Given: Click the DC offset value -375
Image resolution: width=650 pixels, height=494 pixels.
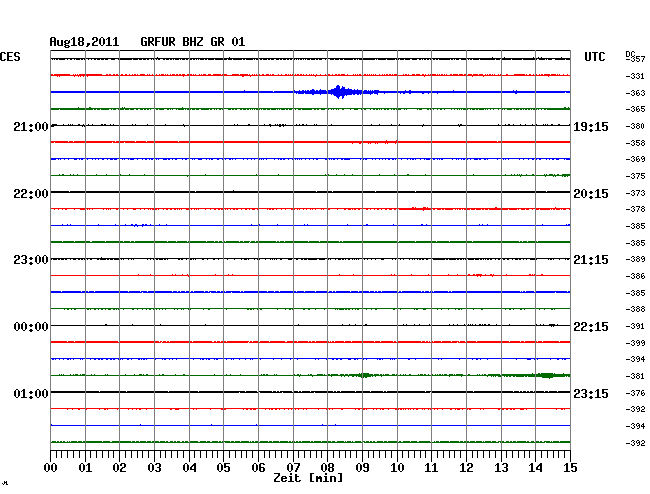Looking at the screenshot, I should (x=635, y=176).
